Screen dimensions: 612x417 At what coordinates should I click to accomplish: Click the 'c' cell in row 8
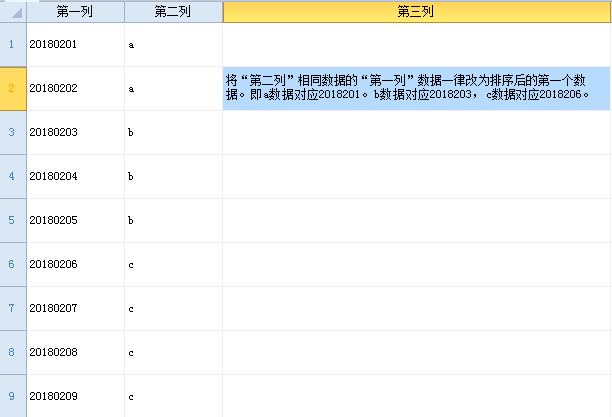pyautogui.click(x=174, y=353)
